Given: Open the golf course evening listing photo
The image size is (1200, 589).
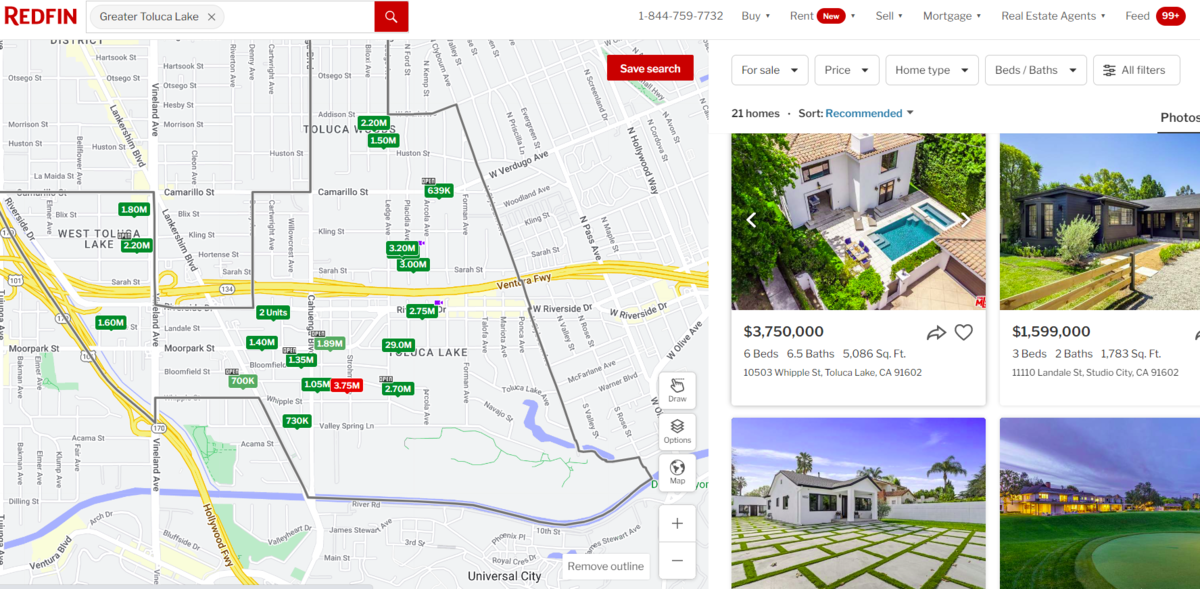Looking at the screenshot, I should (x=1100, y=503).
